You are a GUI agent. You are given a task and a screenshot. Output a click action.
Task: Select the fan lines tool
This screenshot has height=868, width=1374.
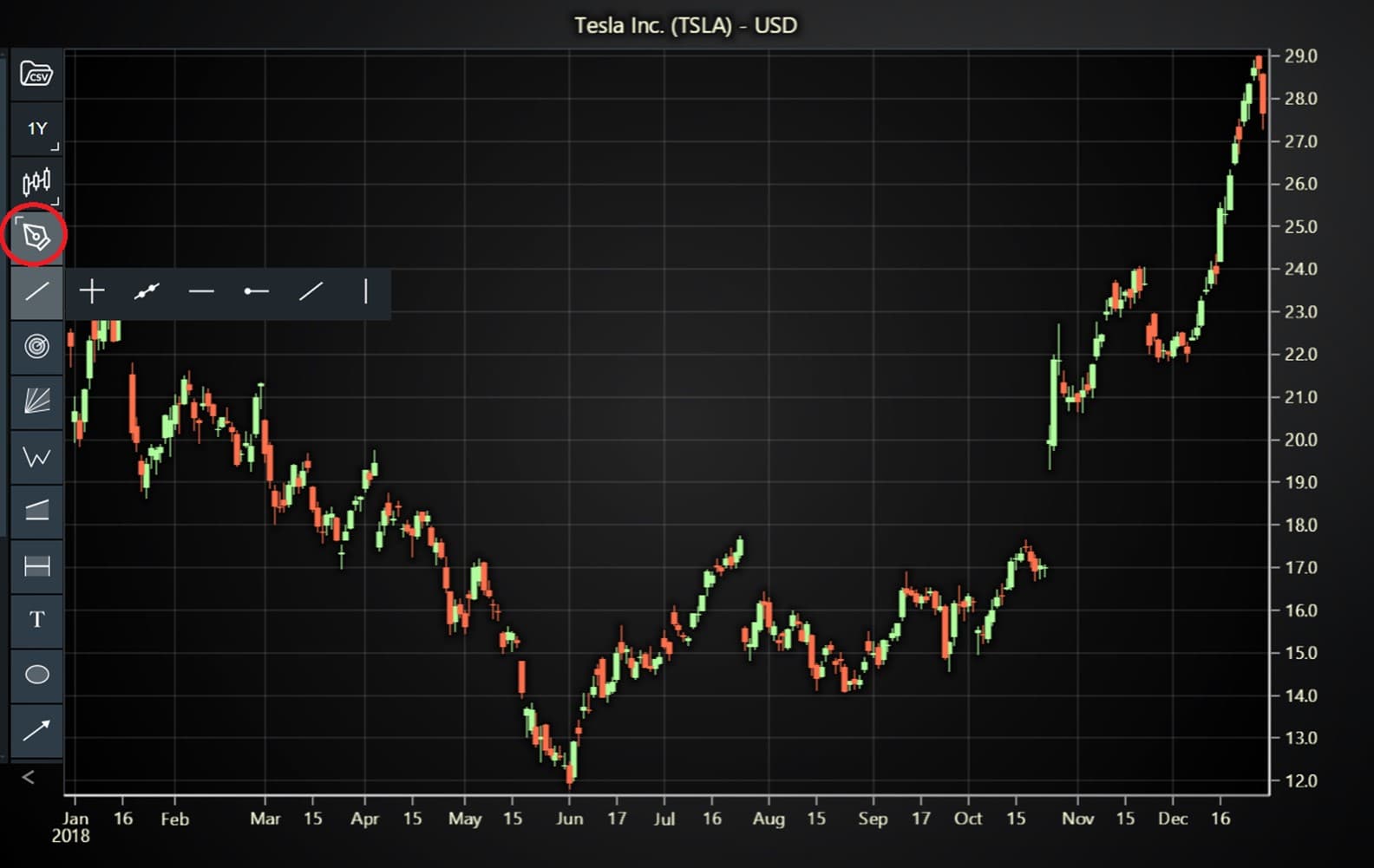click(x=36, y=401)
